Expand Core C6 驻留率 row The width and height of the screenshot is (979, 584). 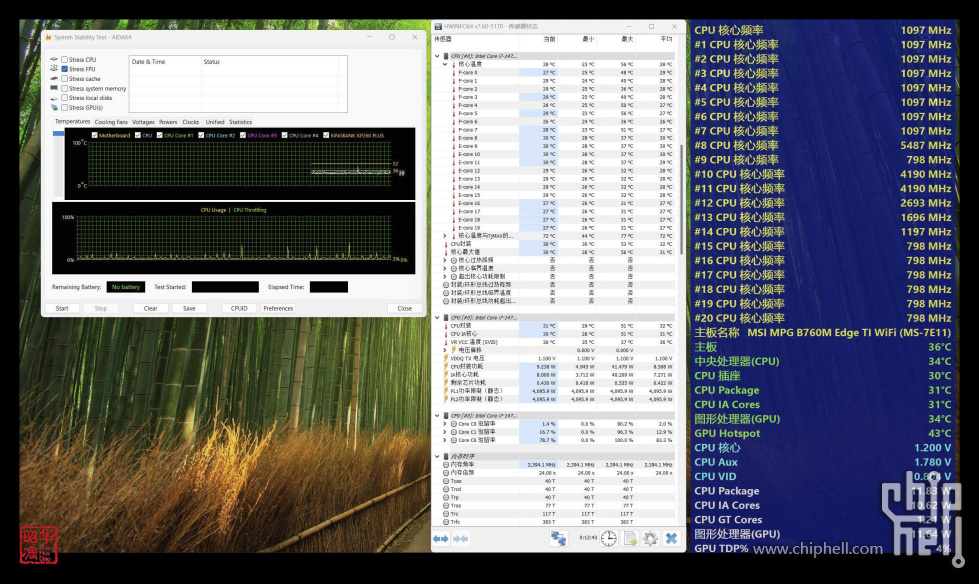tap(445, 440)
